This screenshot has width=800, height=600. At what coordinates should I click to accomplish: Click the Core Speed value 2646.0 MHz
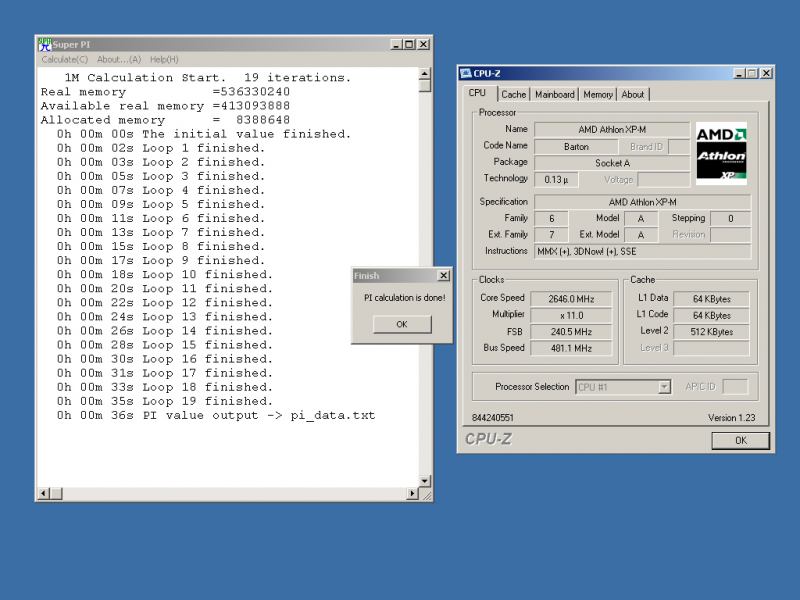point(571,299)
